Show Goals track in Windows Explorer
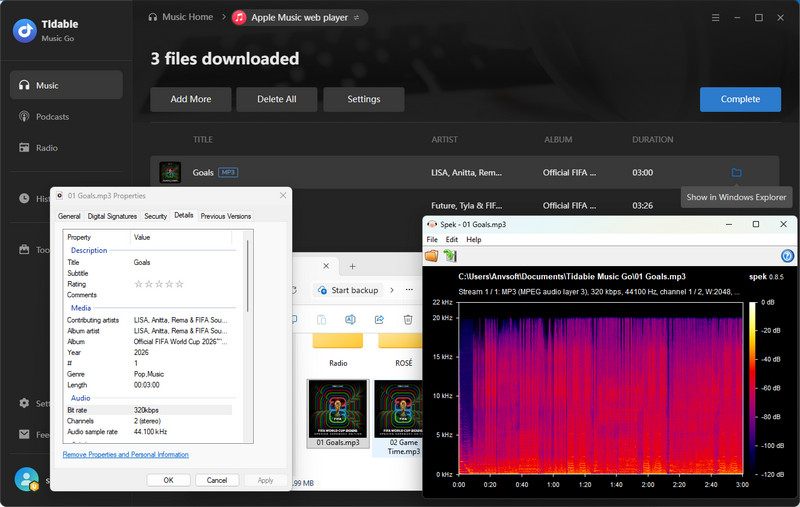The image size is (800, 507). click(x=736, y=172)
